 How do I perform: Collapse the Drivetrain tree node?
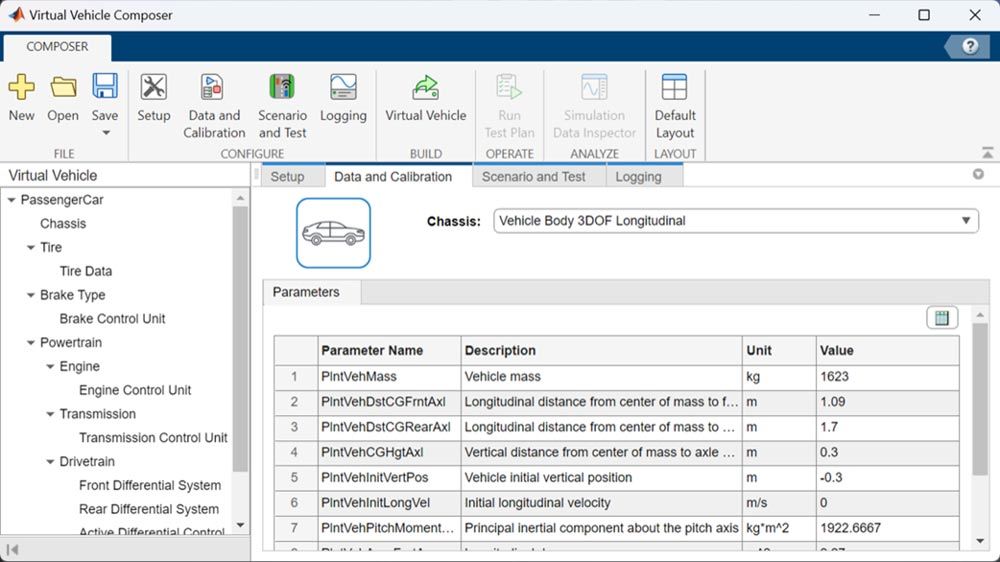(50, 462)
